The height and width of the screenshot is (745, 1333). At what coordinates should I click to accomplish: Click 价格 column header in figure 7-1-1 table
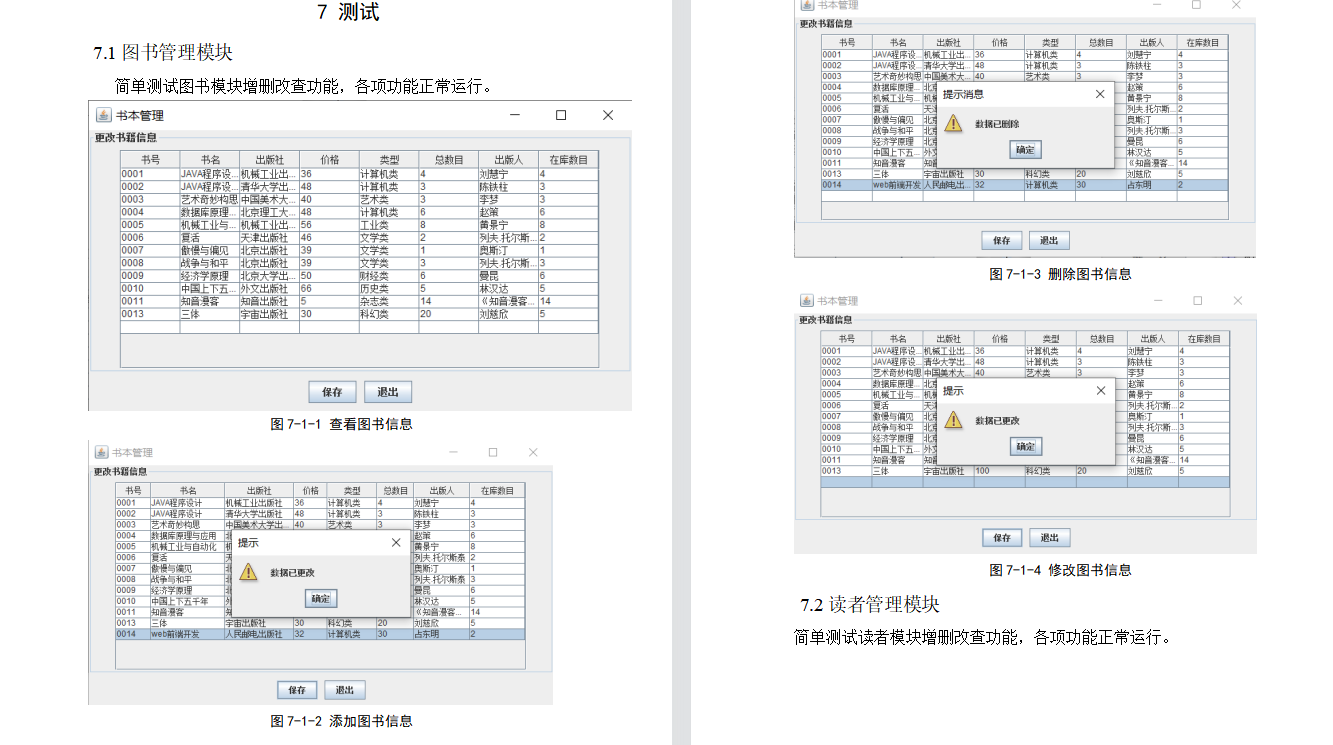pyautogui.click(x=329, y=159)
